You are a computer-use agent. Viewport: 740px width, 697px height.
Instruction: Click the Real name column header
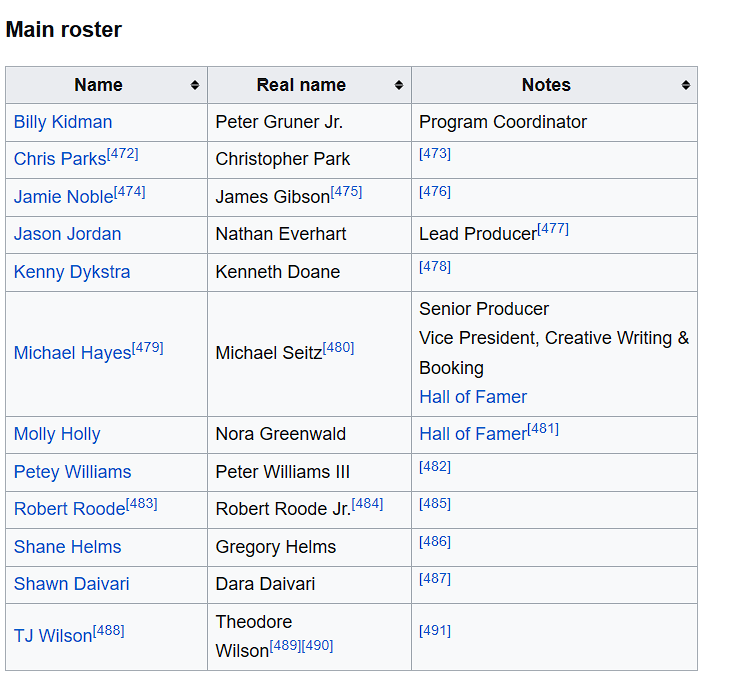click(310, 85)
